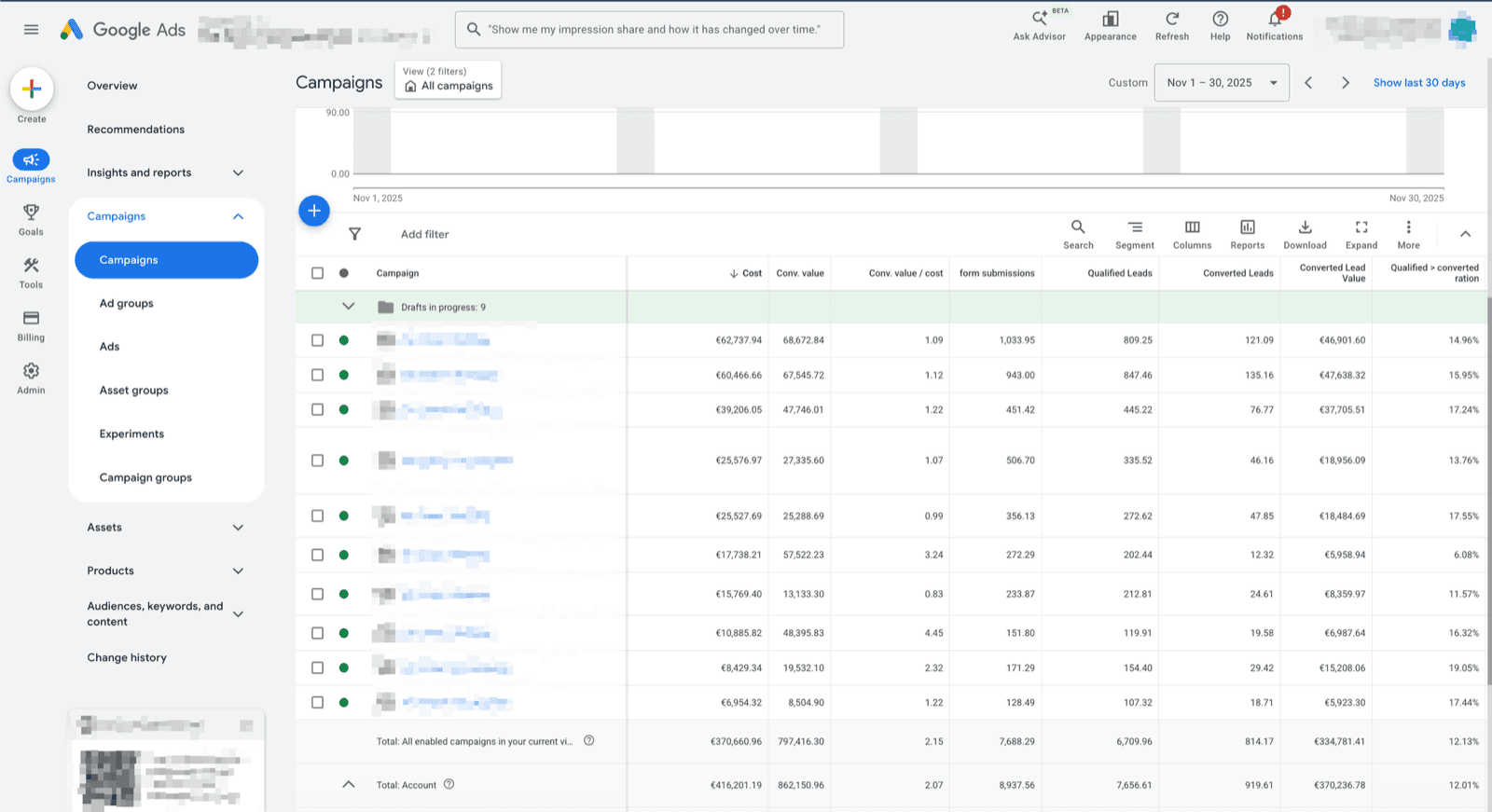Check campaign with cost €25,527.69
This screenshot has width=1492, height=812.
tap(317, 516)
